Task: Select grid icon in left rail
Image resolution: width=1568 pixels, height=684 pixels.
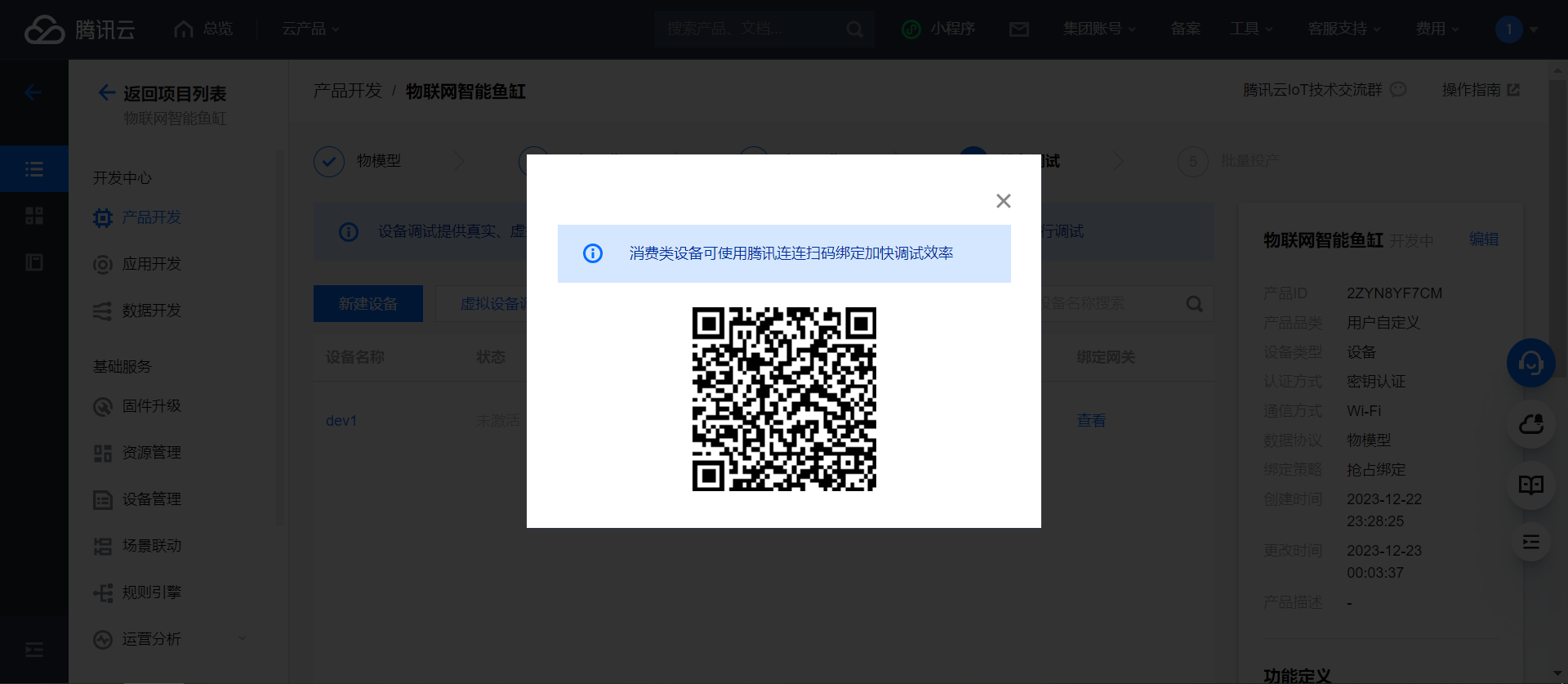Action: (34, 216)
